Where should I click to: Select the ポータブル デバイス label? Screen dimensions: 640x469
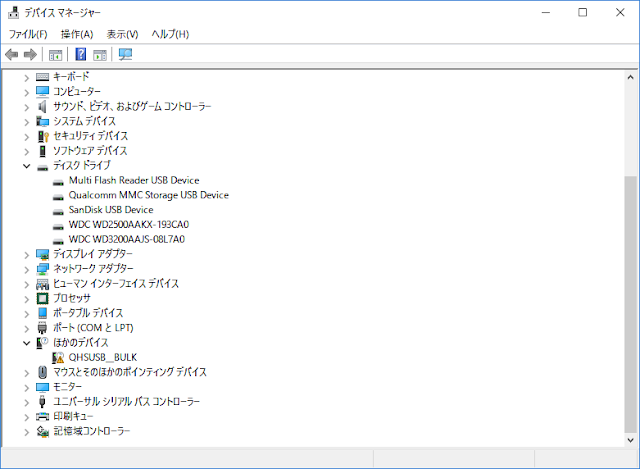click(x=88, y=313)
